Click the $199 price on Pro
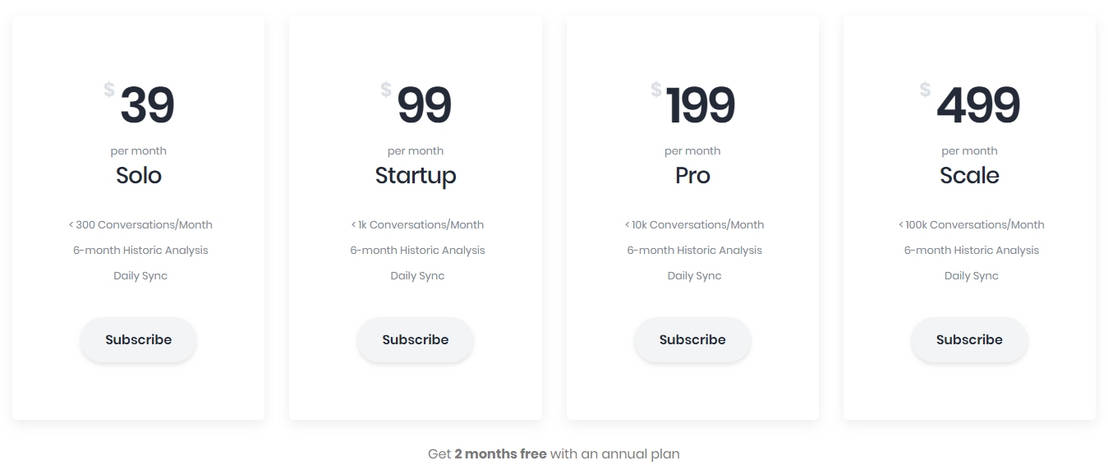 (x=699, y=106)
